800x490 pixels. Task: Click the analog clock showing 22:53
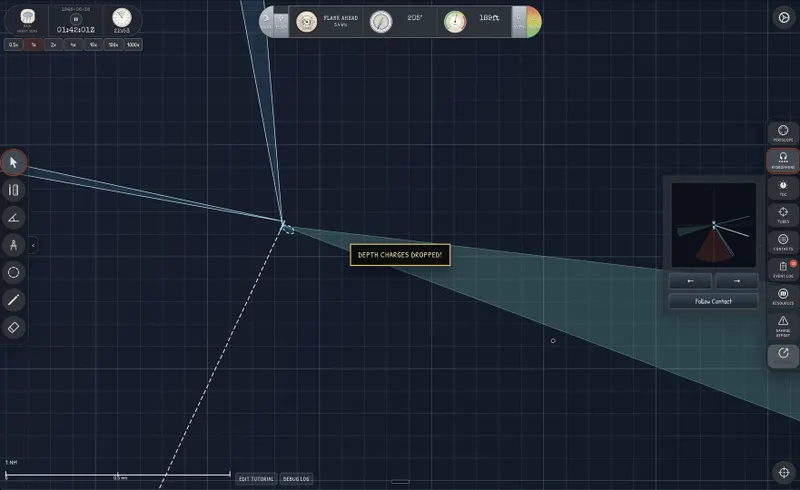tap(121, 18)
